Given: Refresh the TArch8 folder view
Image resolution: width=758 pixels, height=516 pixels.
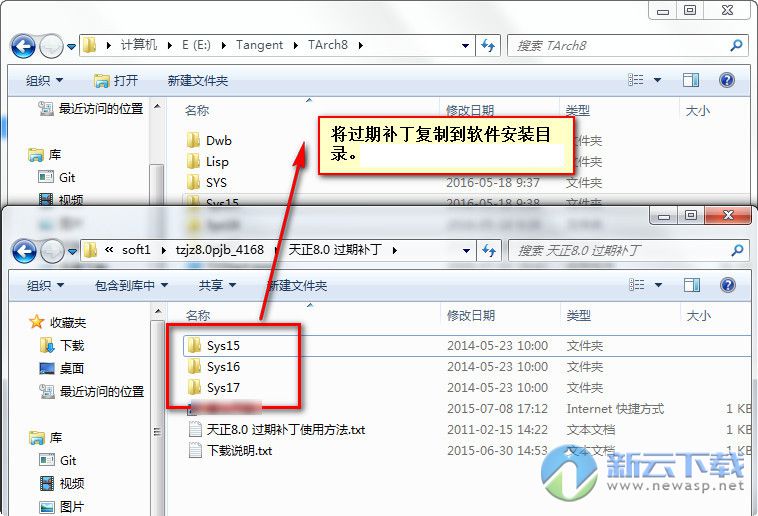Looking at the screenshot, I should pyautogui.click(x=488, y=45).
